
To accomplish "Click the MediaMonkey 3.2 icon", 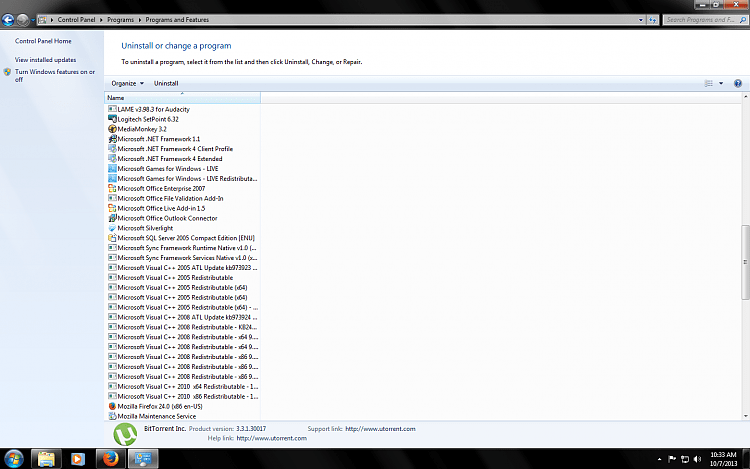I will [112, 129].
